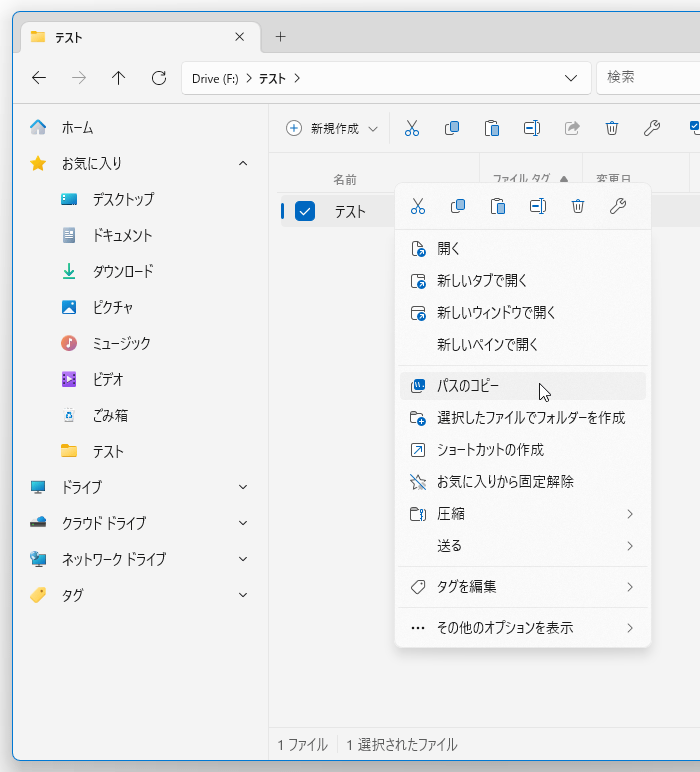Open a new tab with the plus button

pos(280,37)
